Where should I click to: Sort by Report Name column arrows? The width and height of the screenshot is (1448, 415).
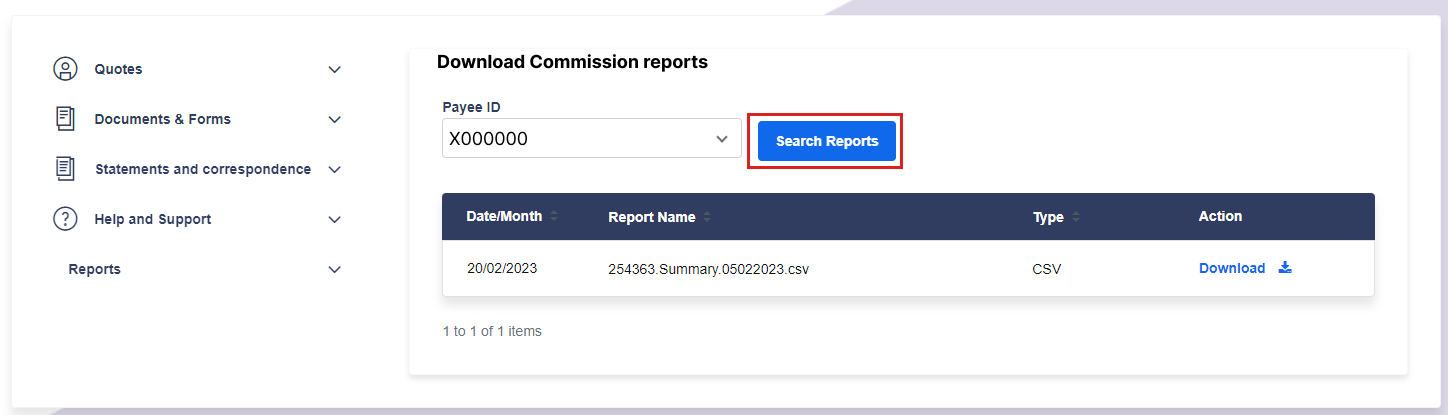coord(707,217)
